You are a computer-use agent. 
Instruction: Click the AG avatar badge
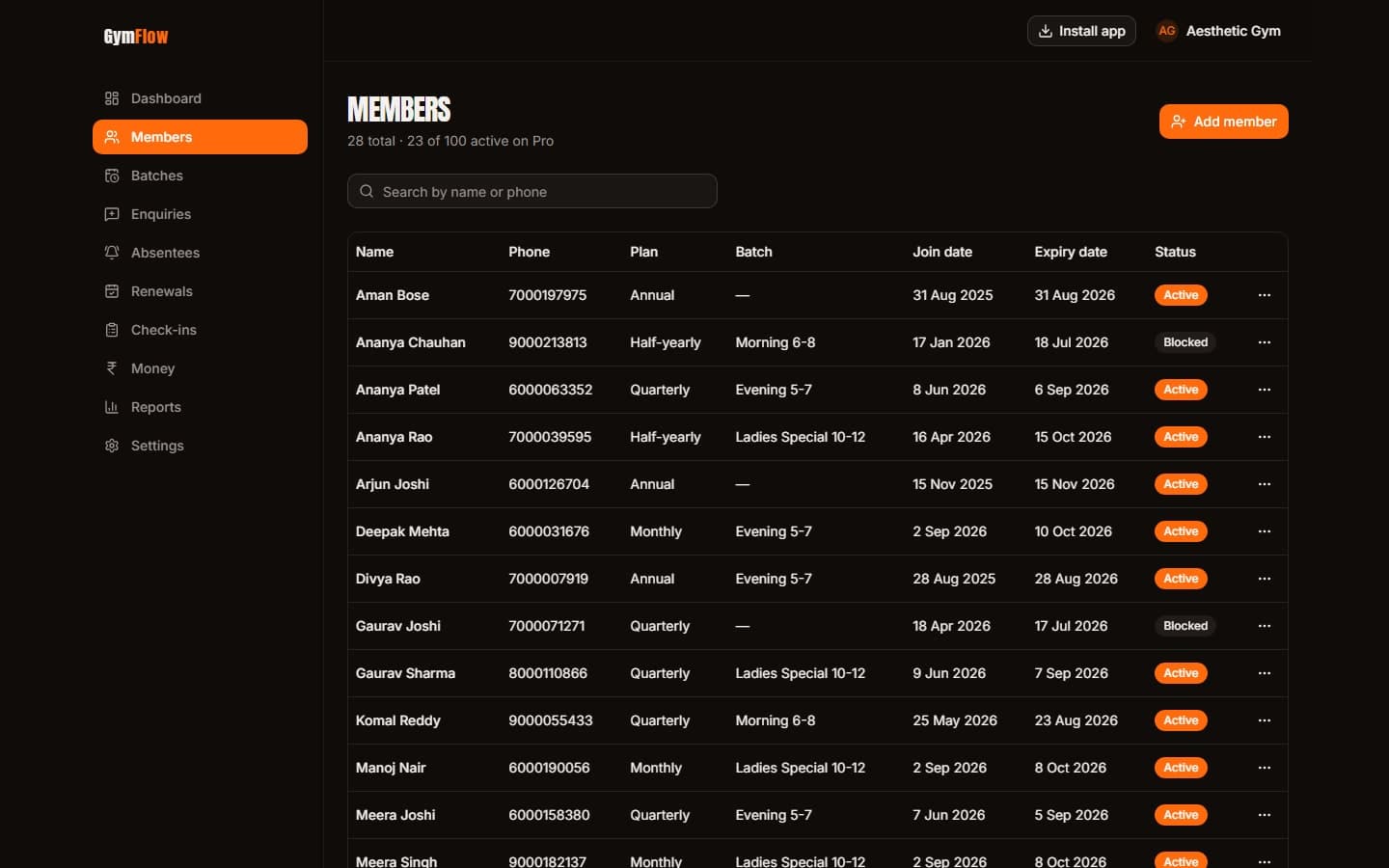pos(1167,31)
